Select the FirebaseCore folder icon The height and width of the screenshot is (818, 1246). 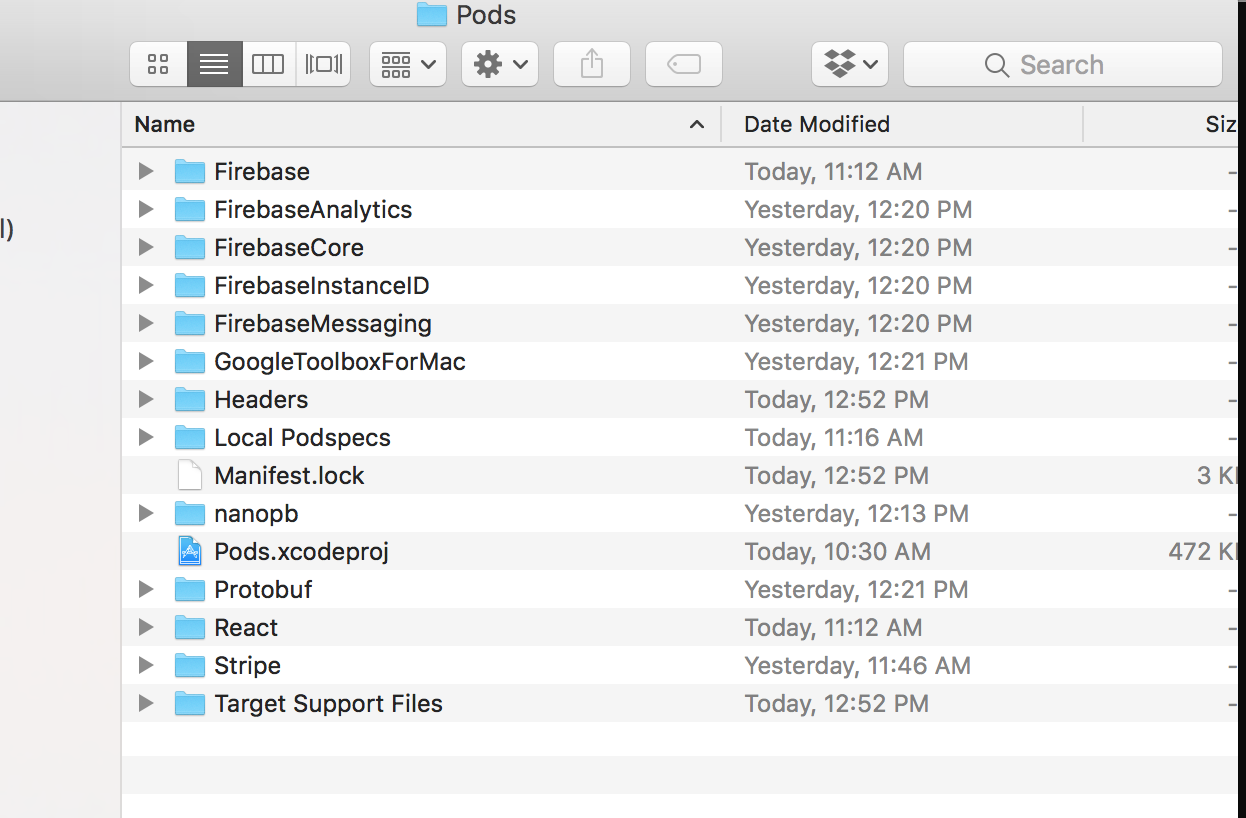pos(189,247)
